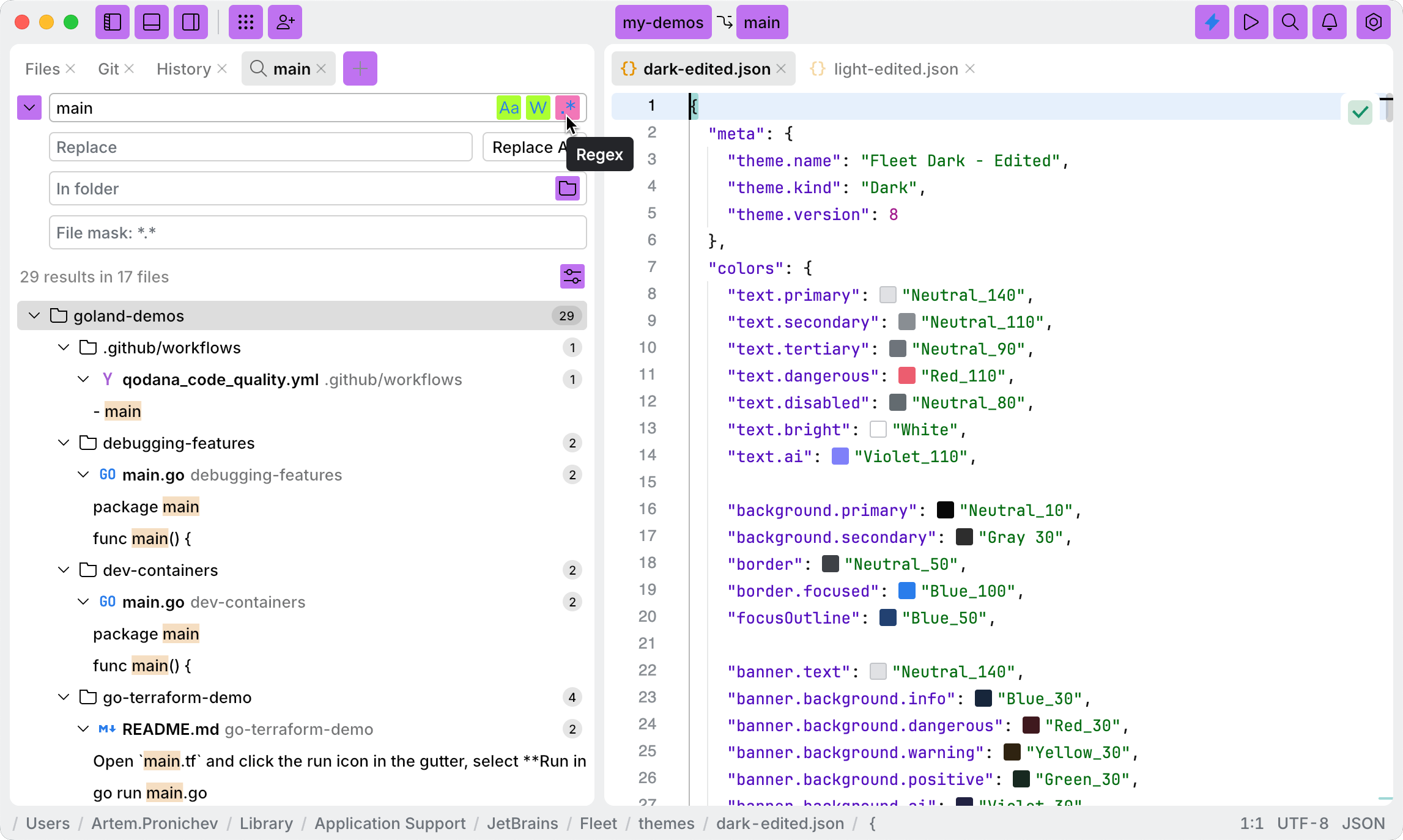
Task: Toggle match case in search
Action: 508,107
